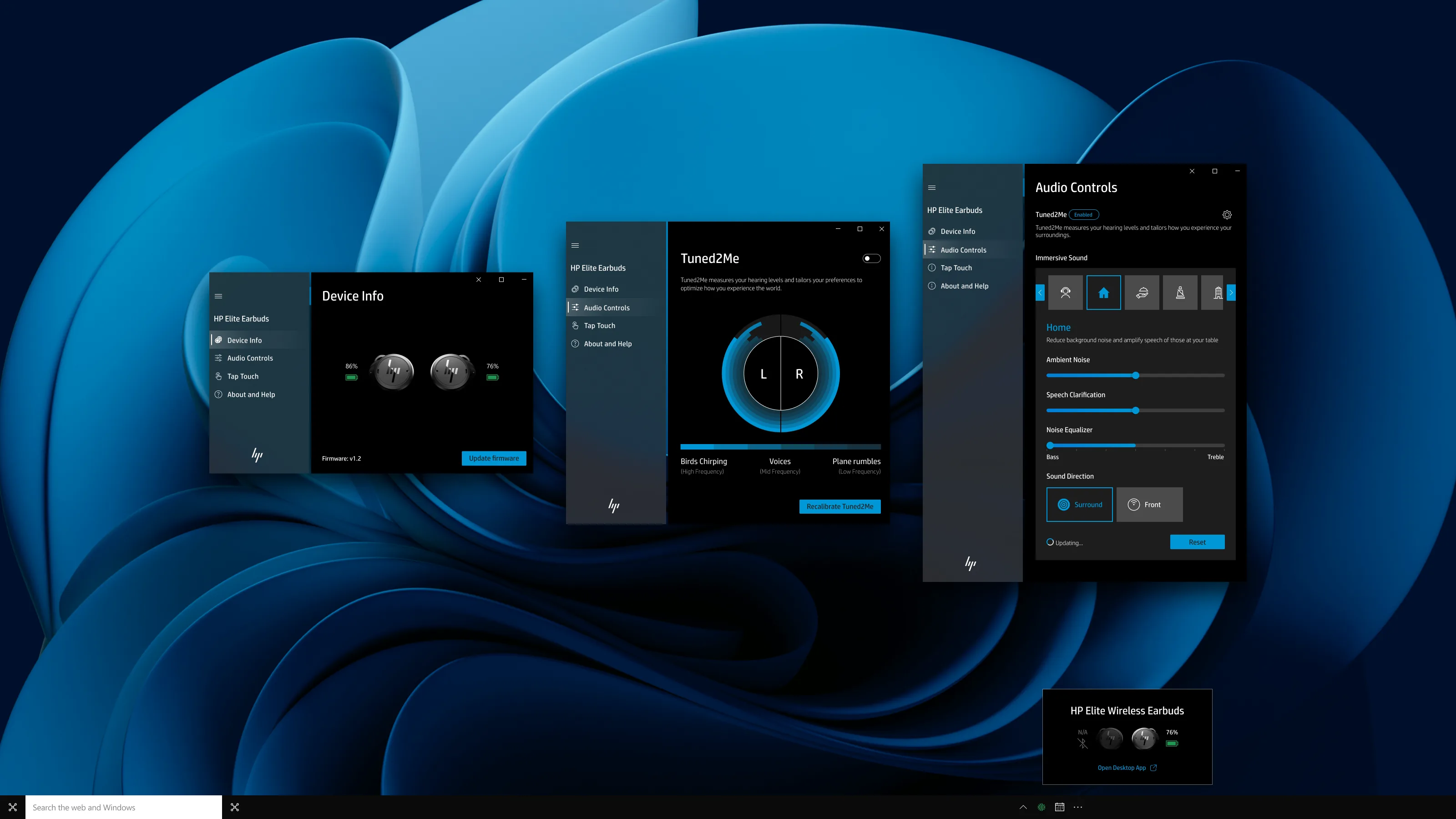Select Audio Controls in rightmost Audio Controls window sidebar

(x=973, y=250)
